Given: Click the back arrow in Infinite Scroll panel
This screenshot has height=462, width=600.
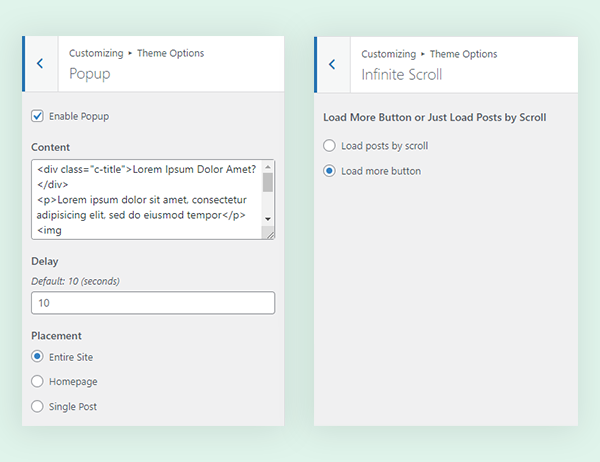Looking at the screenshot, I should (332, 63).
